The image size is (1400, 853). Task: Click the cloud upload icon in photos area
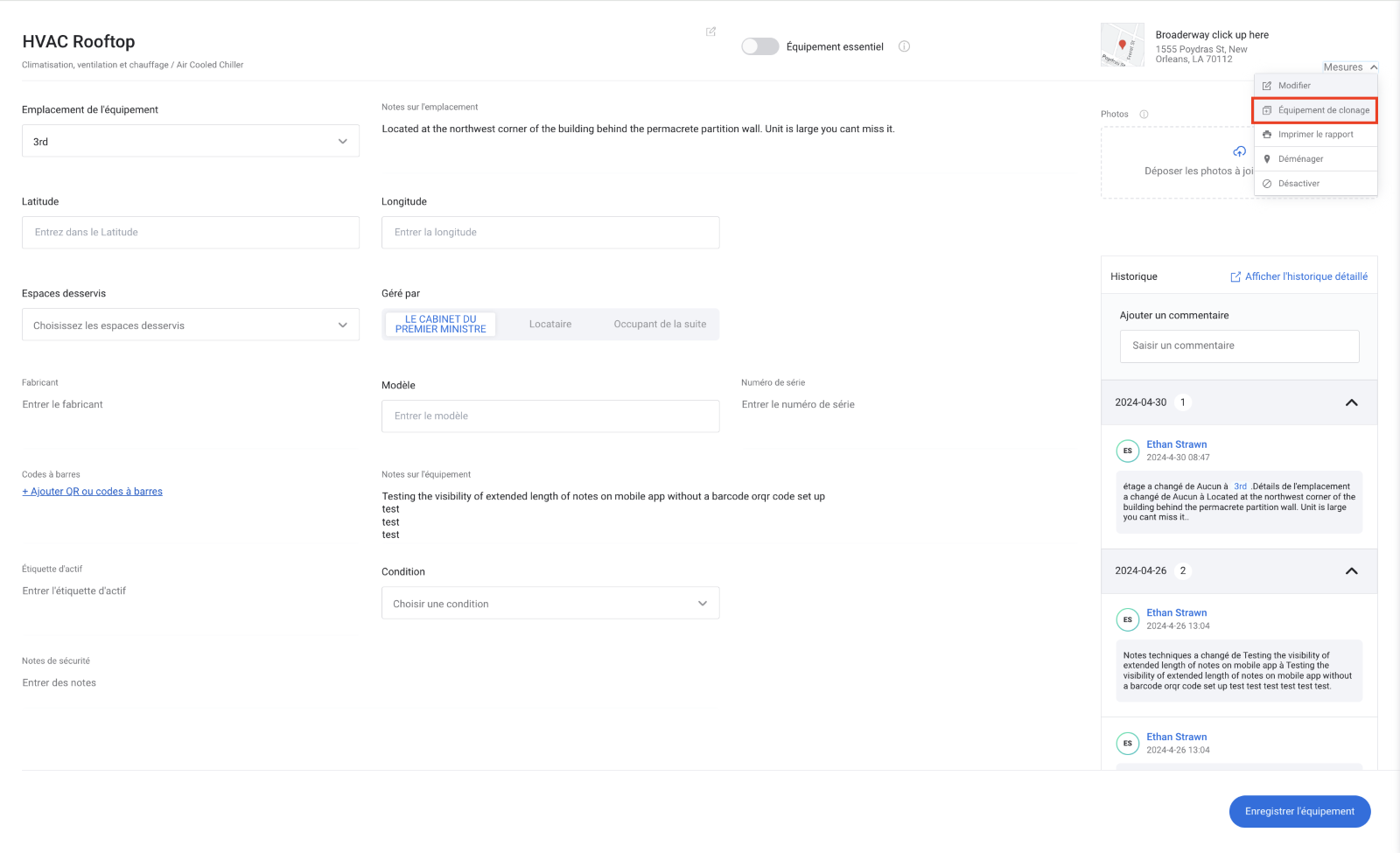pos(1239,151)
